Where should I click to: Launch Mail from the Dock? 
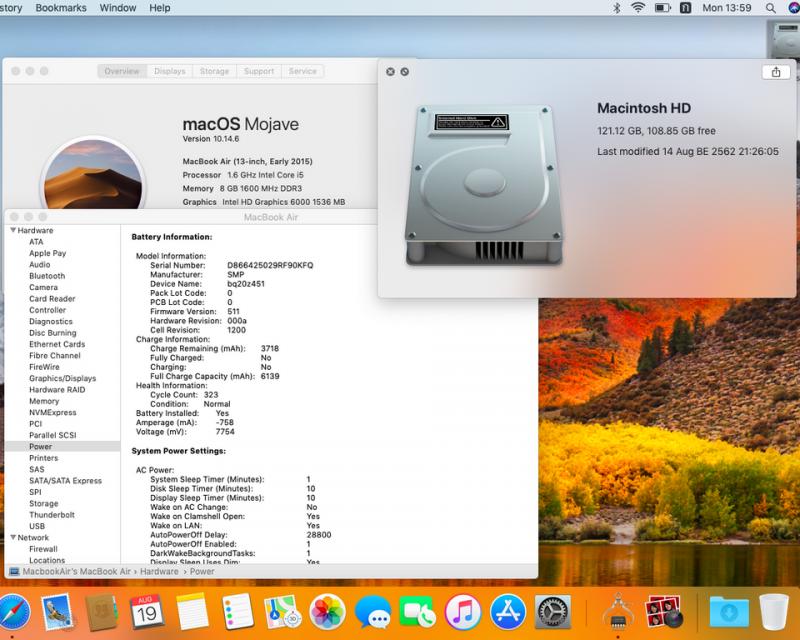(57, 611)
